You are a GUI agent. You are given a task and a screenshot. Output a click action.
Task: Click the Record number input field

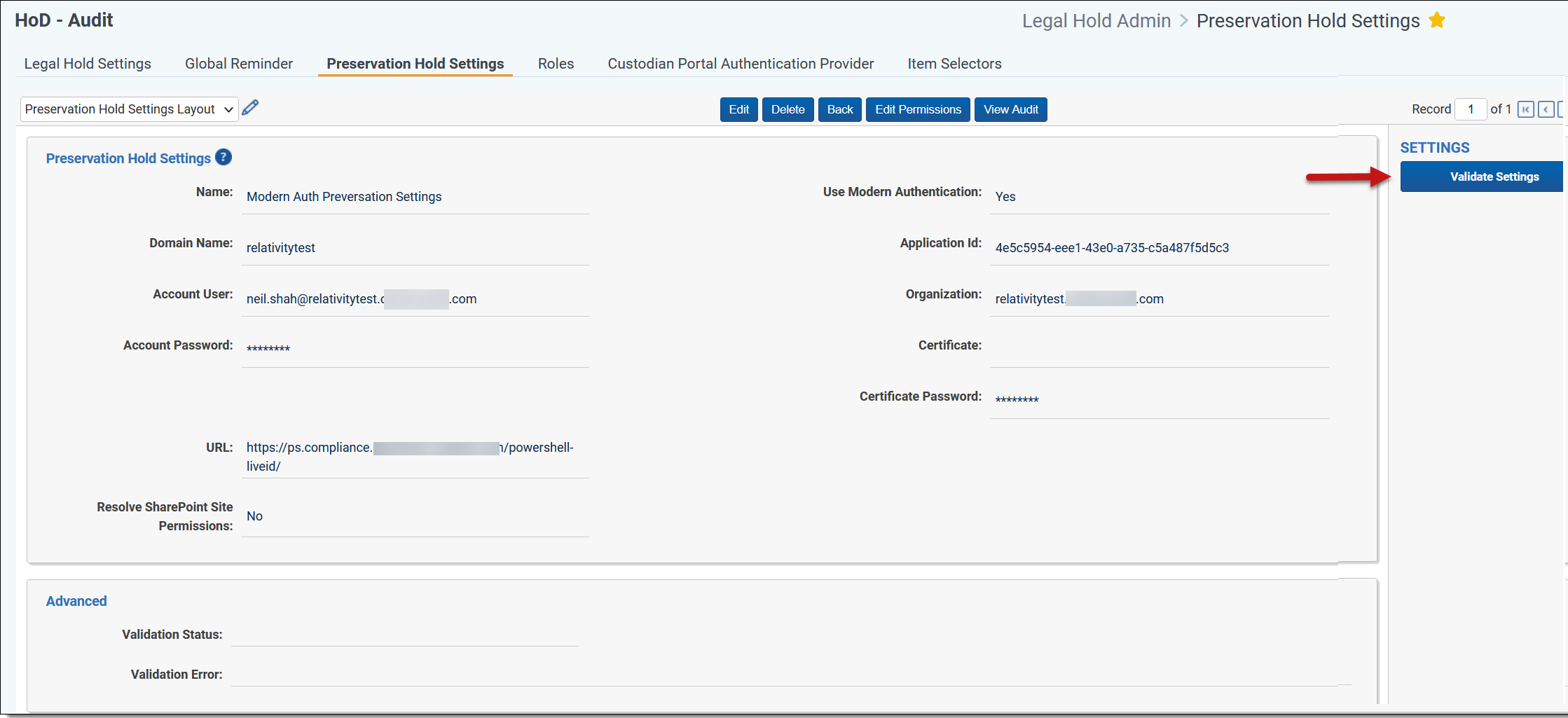(1471, 109)
